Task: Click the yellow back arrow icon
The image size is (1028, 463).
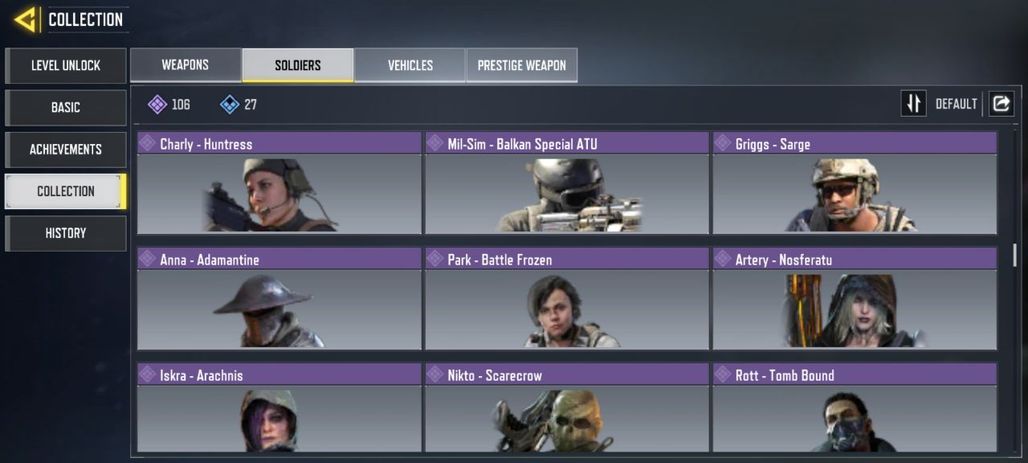Action: coord(26,20)
